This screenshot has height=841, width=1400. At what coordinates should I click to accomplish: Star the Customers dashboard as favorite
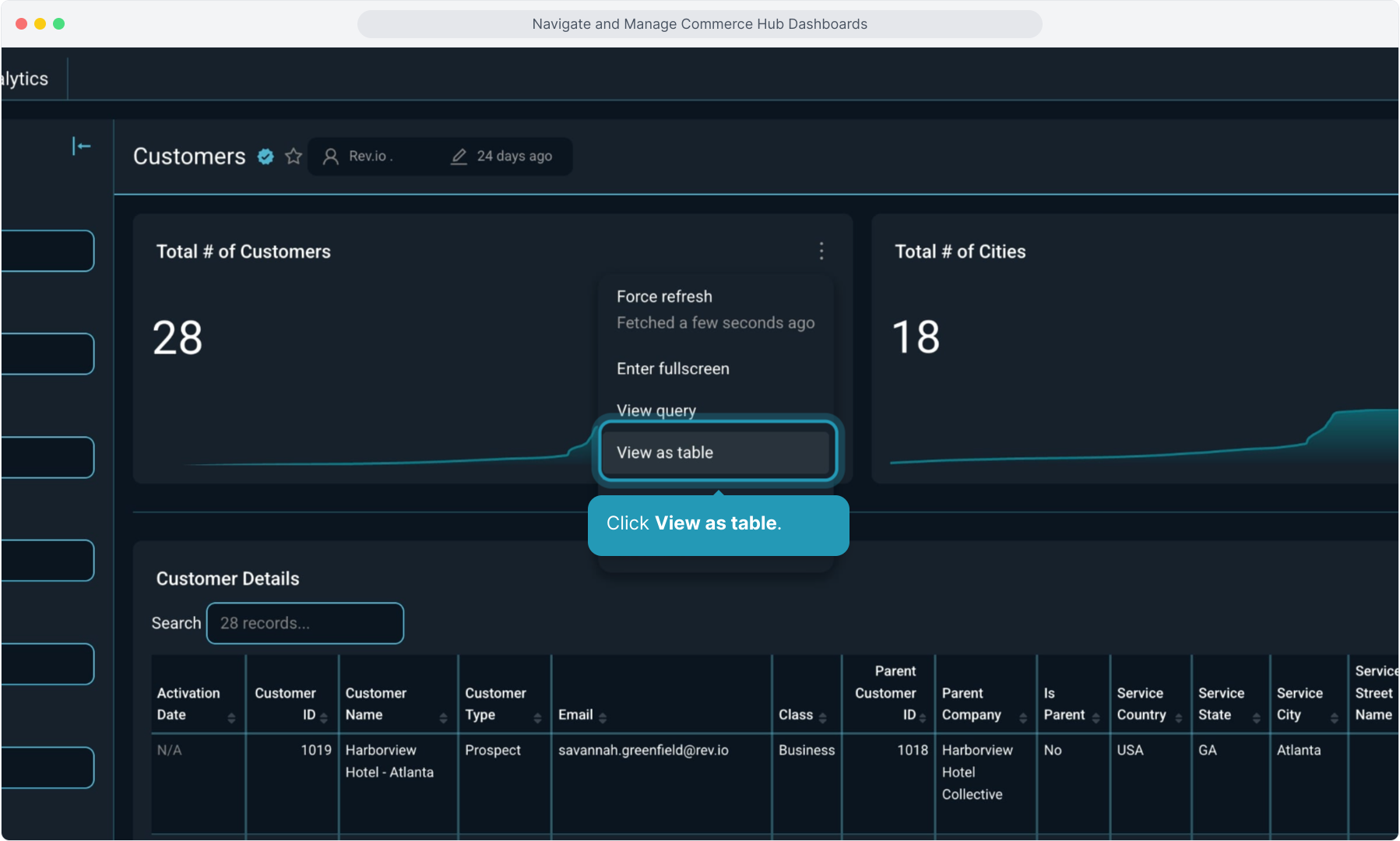click(294, 157)
